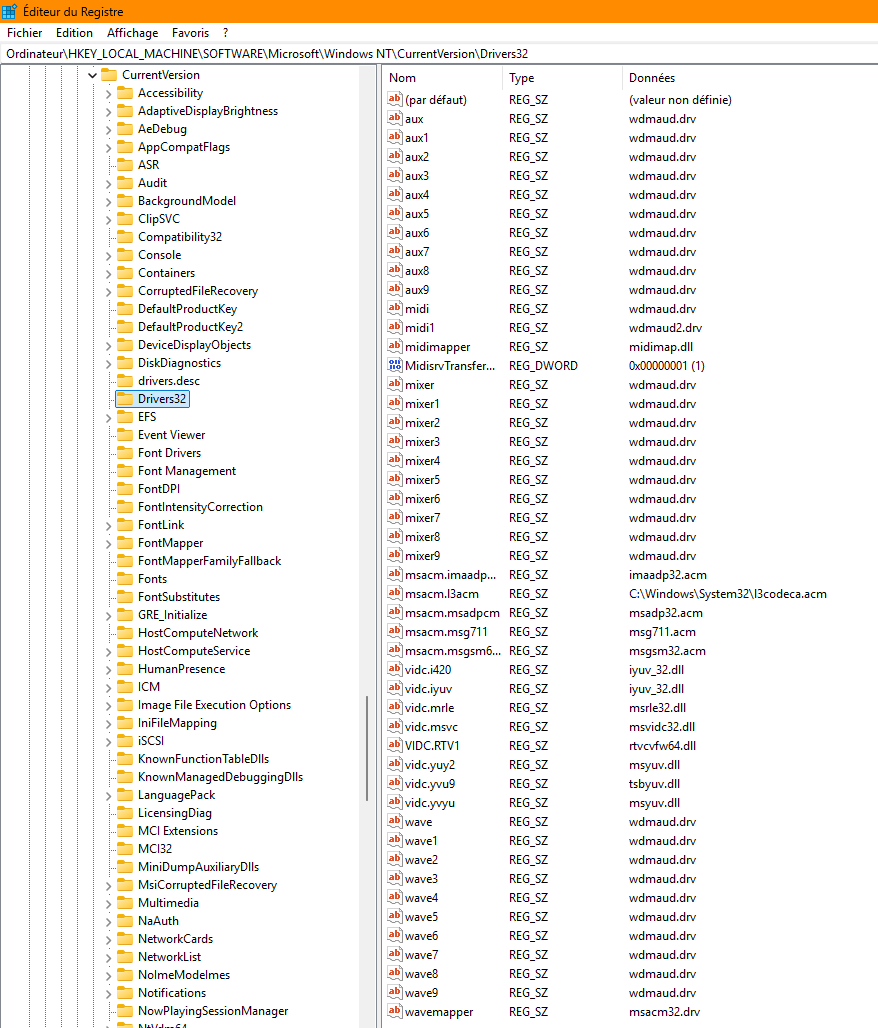The image size is (878, 1028).
Task: Click the folder icon beside Font Drivers
Action: pyautogui.click(x=125, y=453)
